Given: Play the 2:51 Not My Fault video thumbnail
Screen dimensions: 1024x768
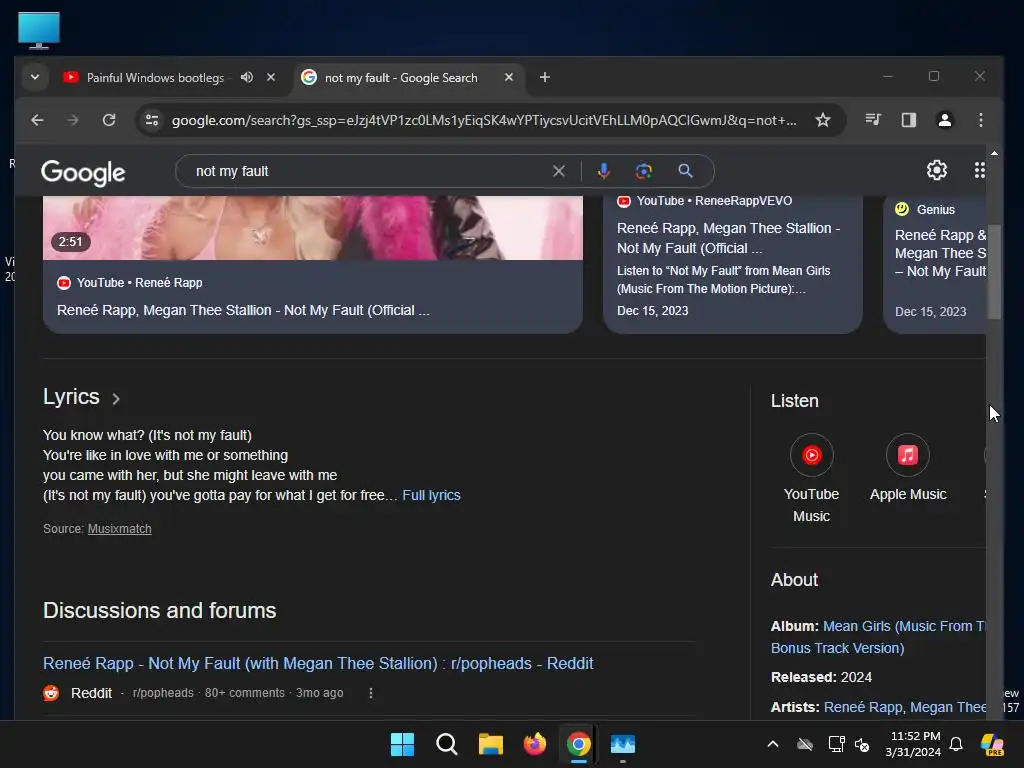Looking at the screenshot, I should [313, 227].
